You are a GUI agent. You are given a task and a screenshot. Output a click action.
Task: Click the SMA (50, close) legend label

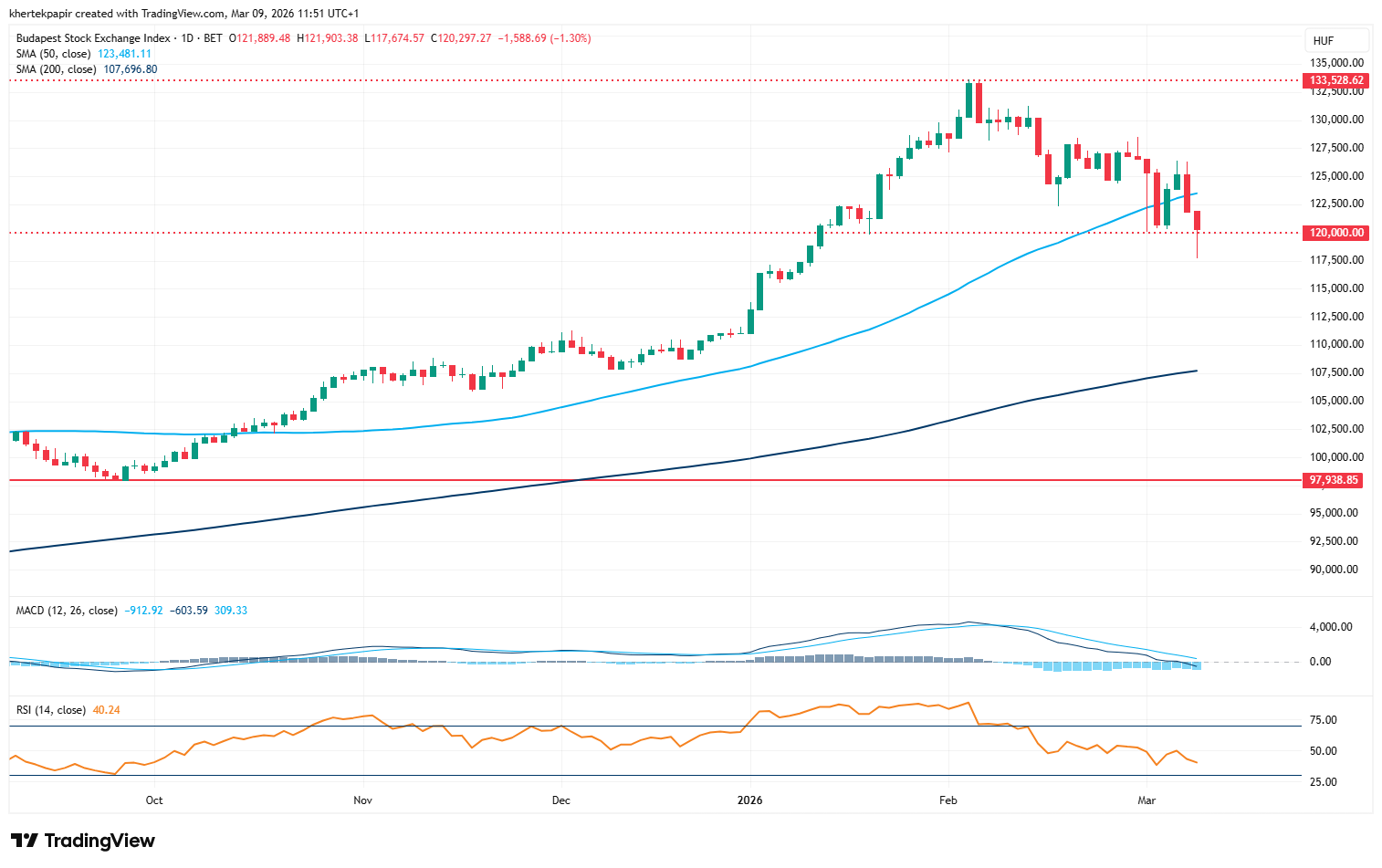click(x=55, y=54)
